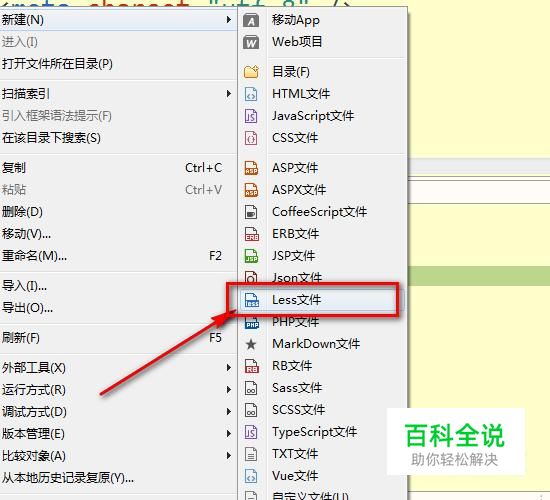Expand the 运行方式(R) submenu arrow
Image resolution: width=550 pixels, height=500 pixels.
pyautogui.click(x=229, y=390)
